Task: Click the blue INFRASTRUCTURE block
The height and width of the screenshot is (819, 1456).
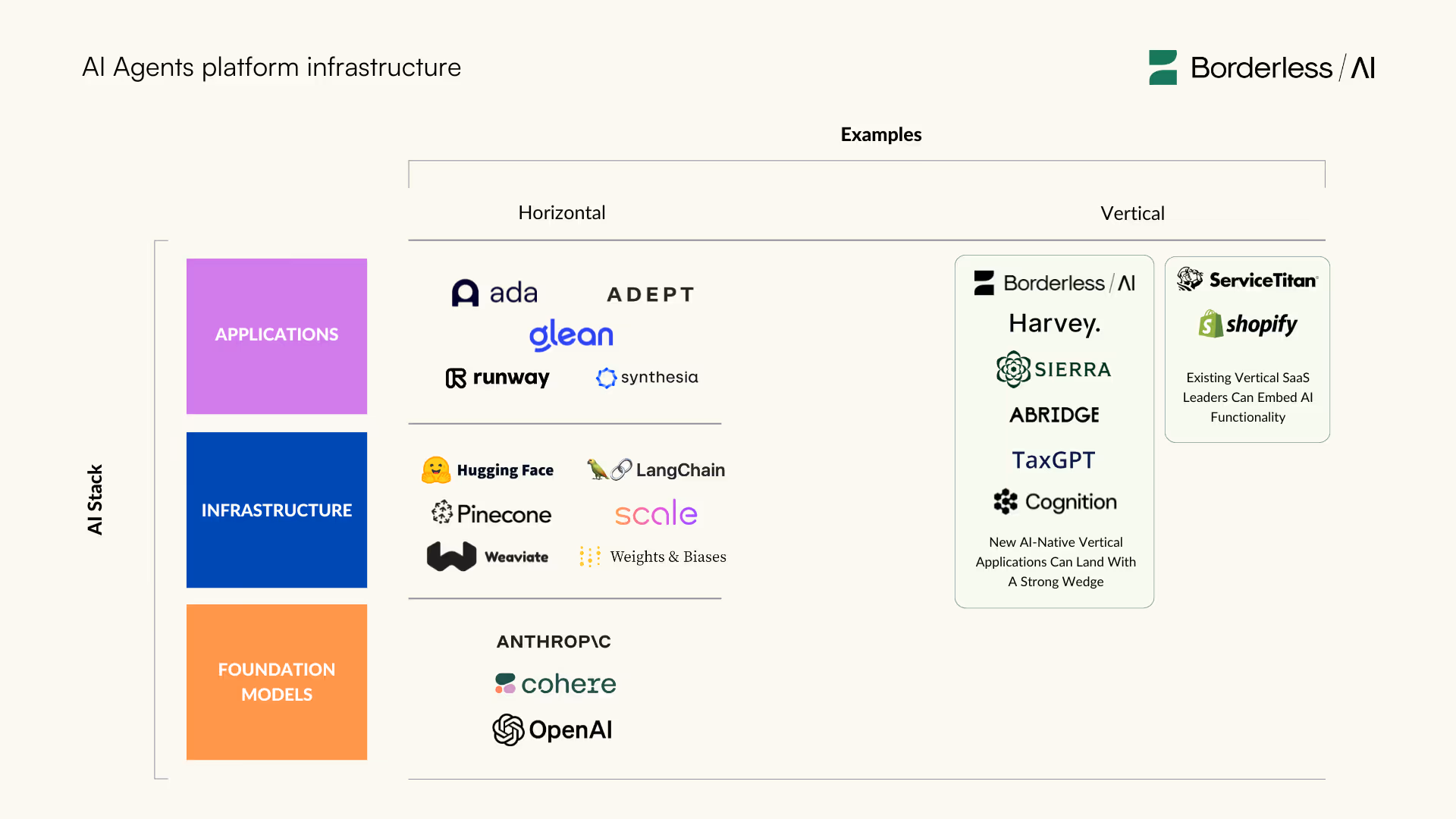Action: tap(277, 510)
